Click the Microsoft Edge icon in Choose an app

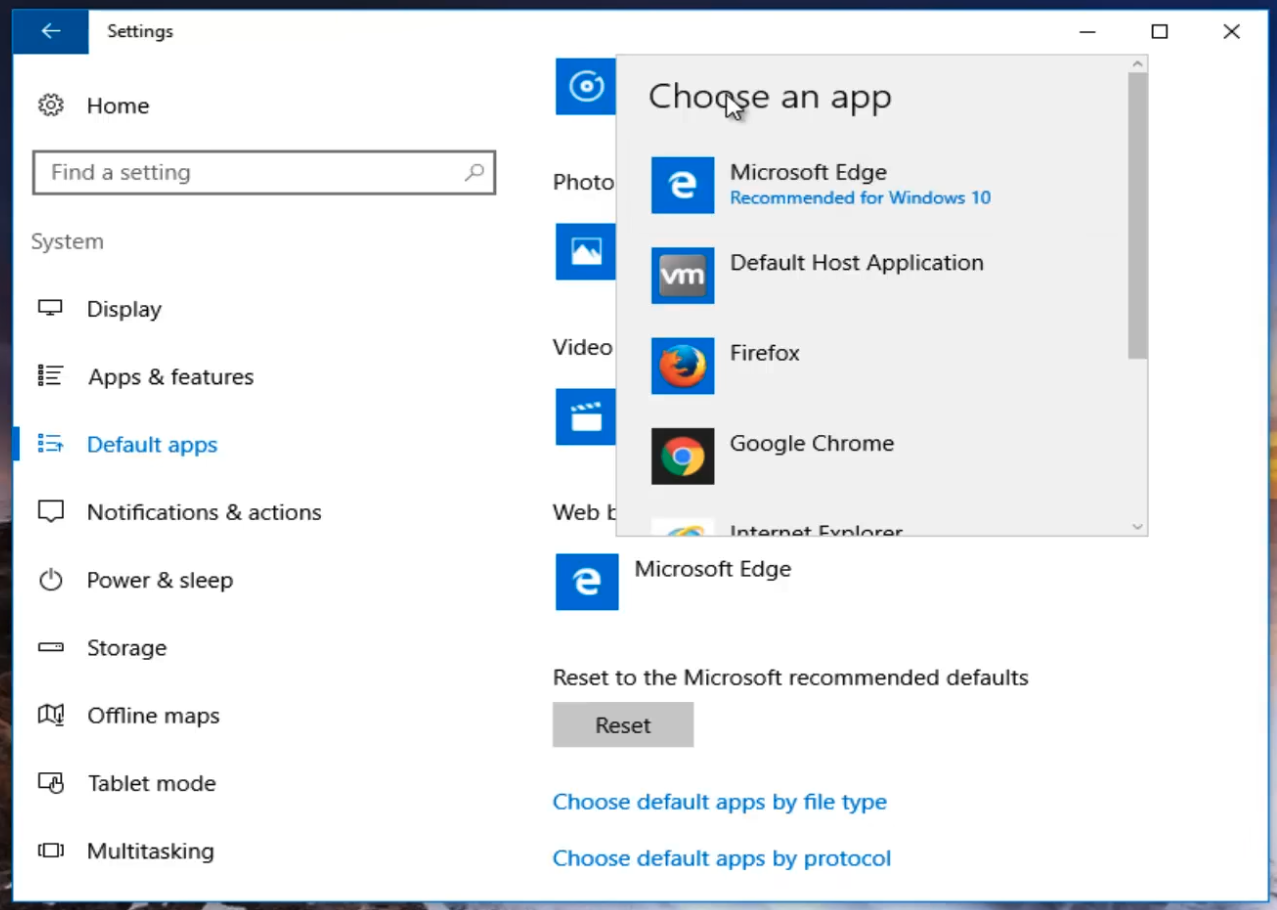coord(683,185)
